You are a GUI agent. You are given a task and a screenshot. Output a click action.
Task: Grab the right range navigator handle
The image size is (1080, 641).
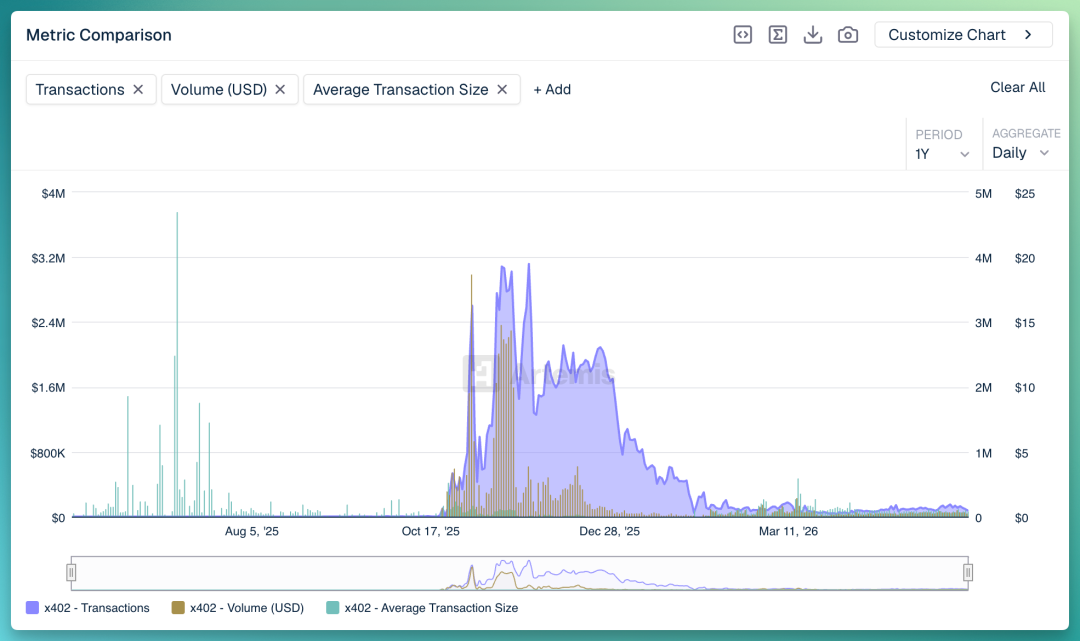[968, 573]
